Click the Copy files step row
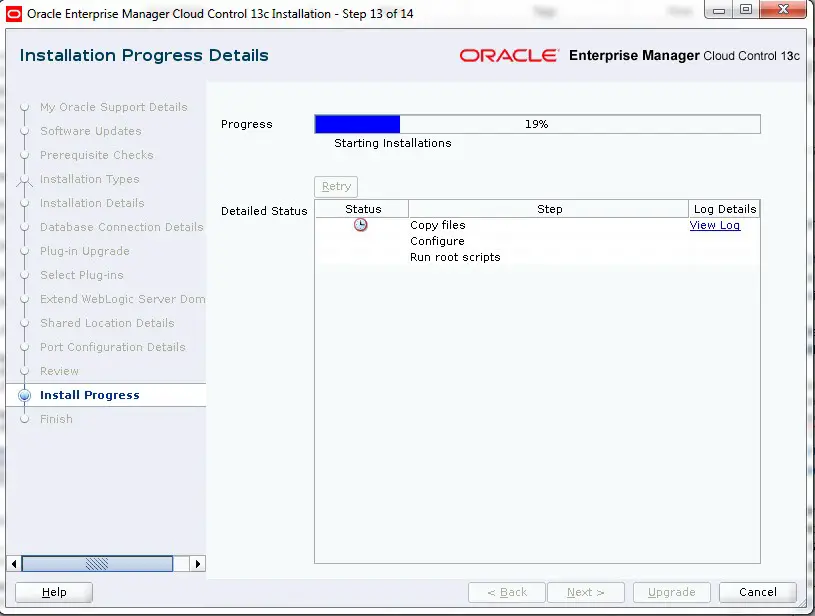This screenshot has height=616, width=815. [x=537, y=225]
